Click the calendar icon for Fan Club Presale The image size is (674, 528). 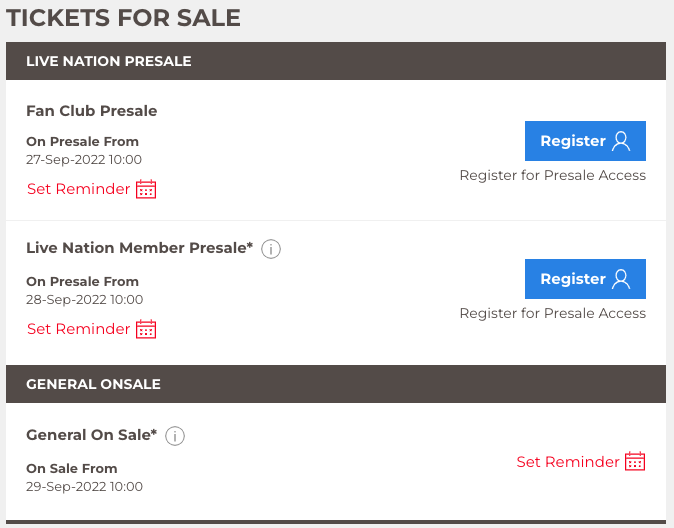(146, 189)
